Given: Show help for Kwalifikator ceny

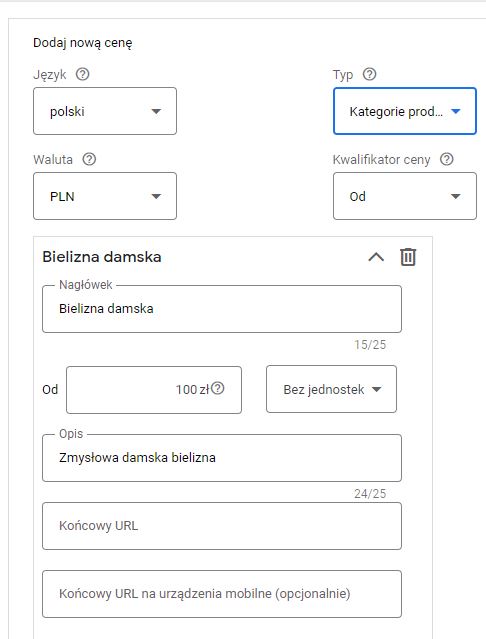Looking at the screenshot, I should tap(446, 159).
